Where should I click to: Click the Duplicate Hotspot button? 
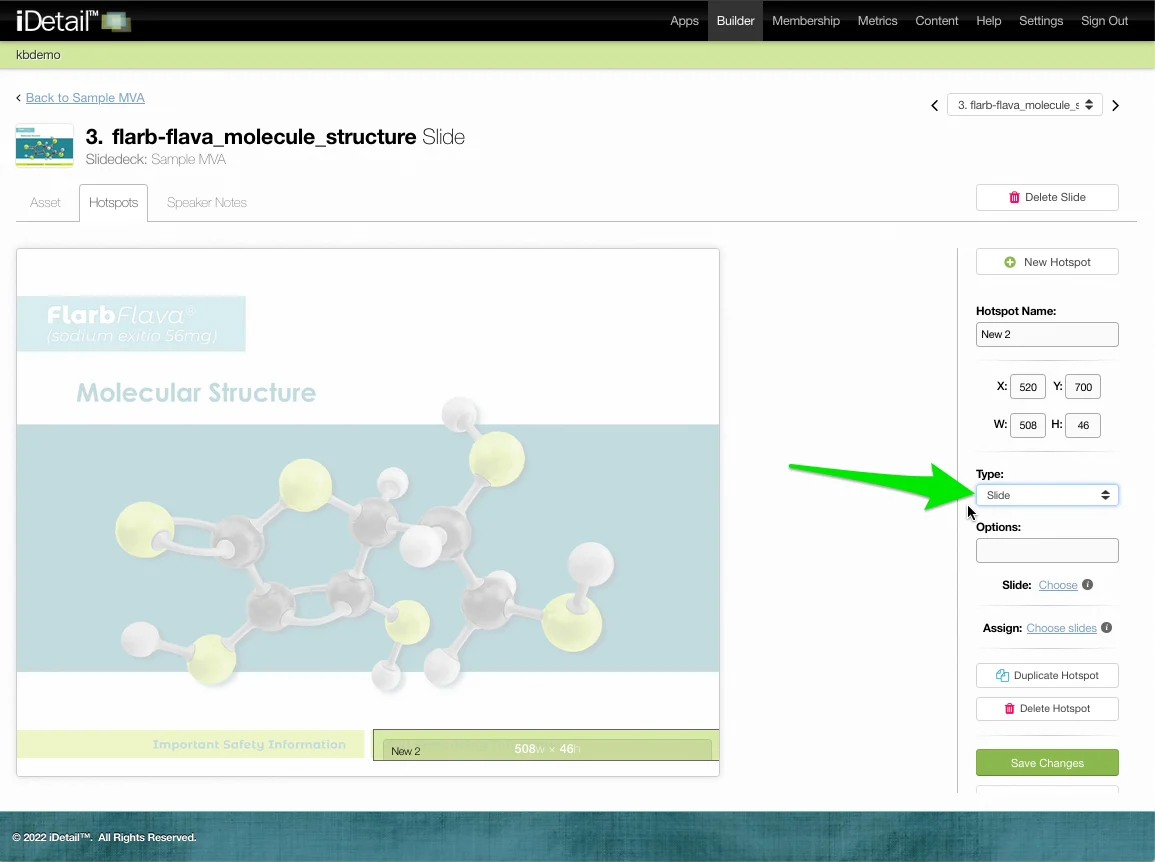pyautogui.click(x=1047, y=675)
